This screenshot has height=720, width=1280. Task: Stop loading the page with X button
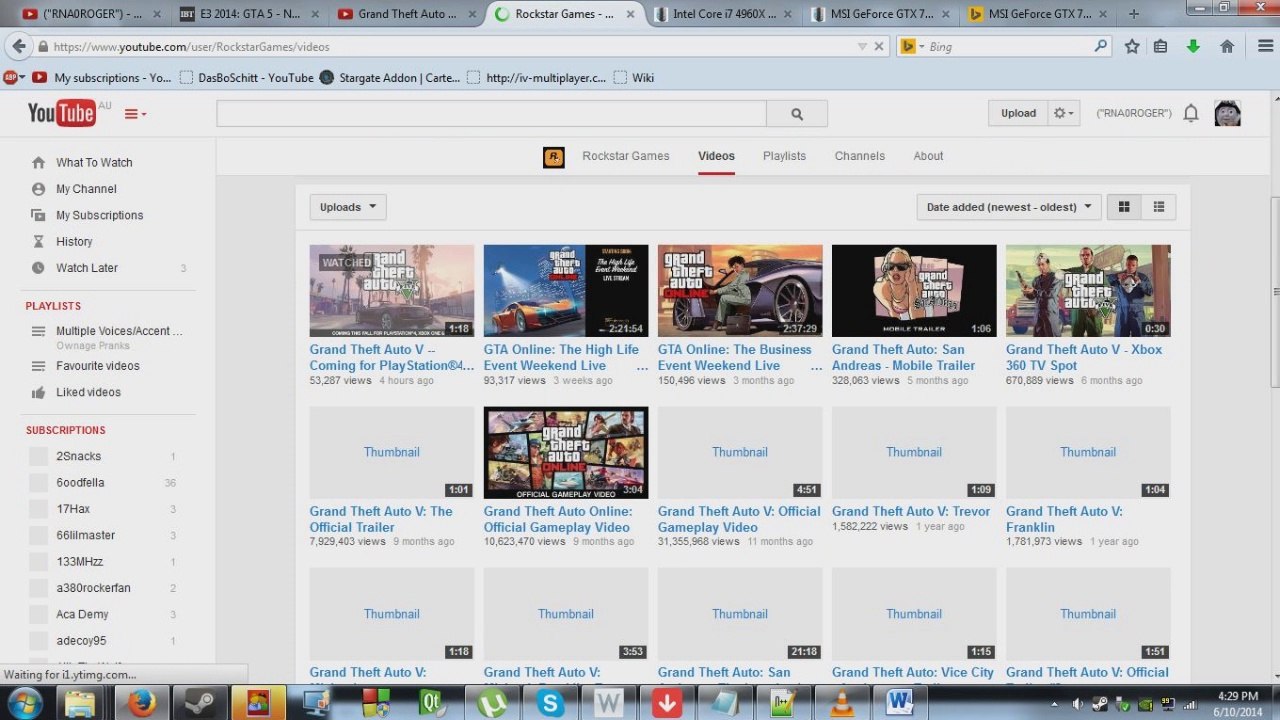(879, 46)
